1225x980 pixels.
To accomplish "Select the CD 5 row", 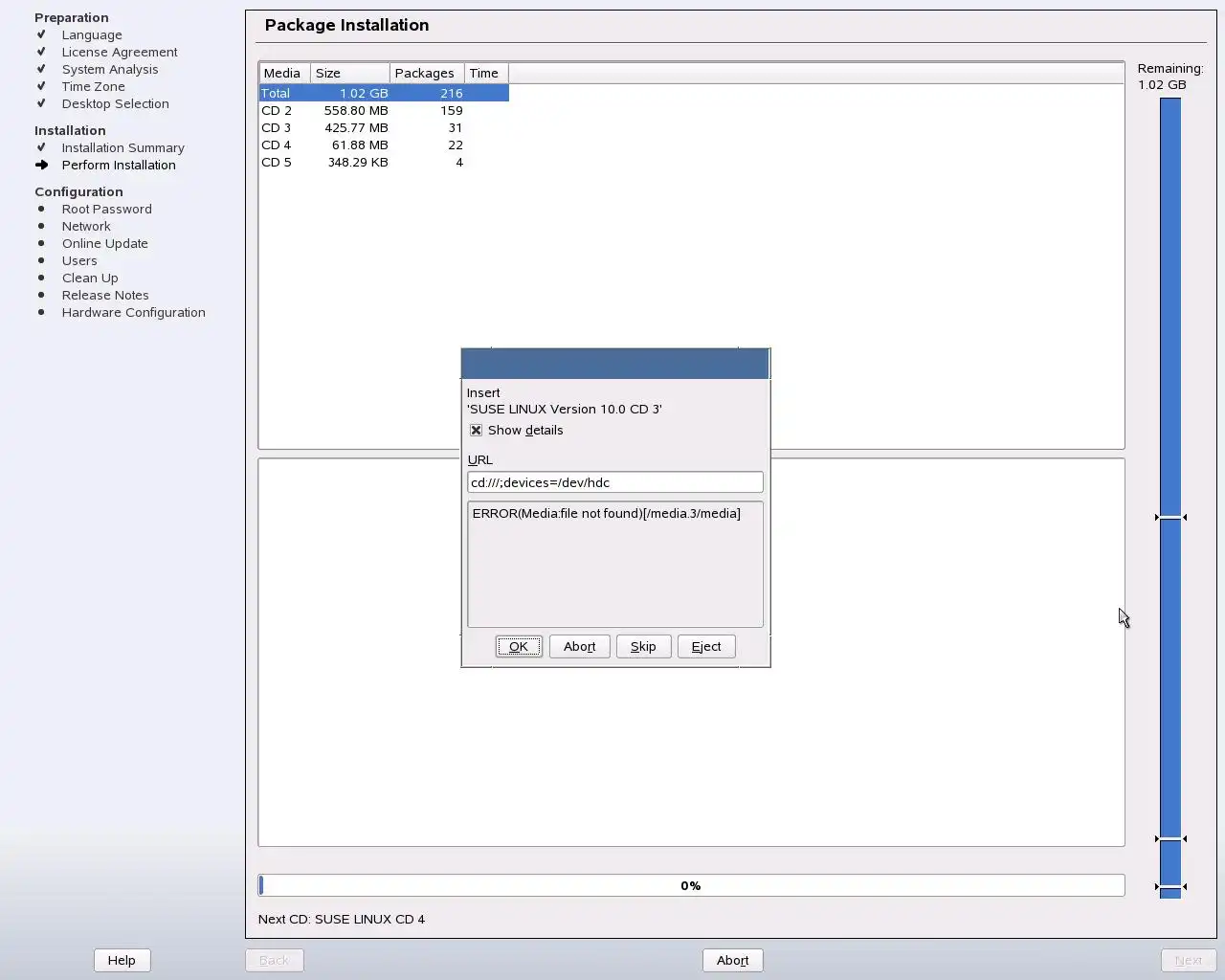I will (384, 162).
